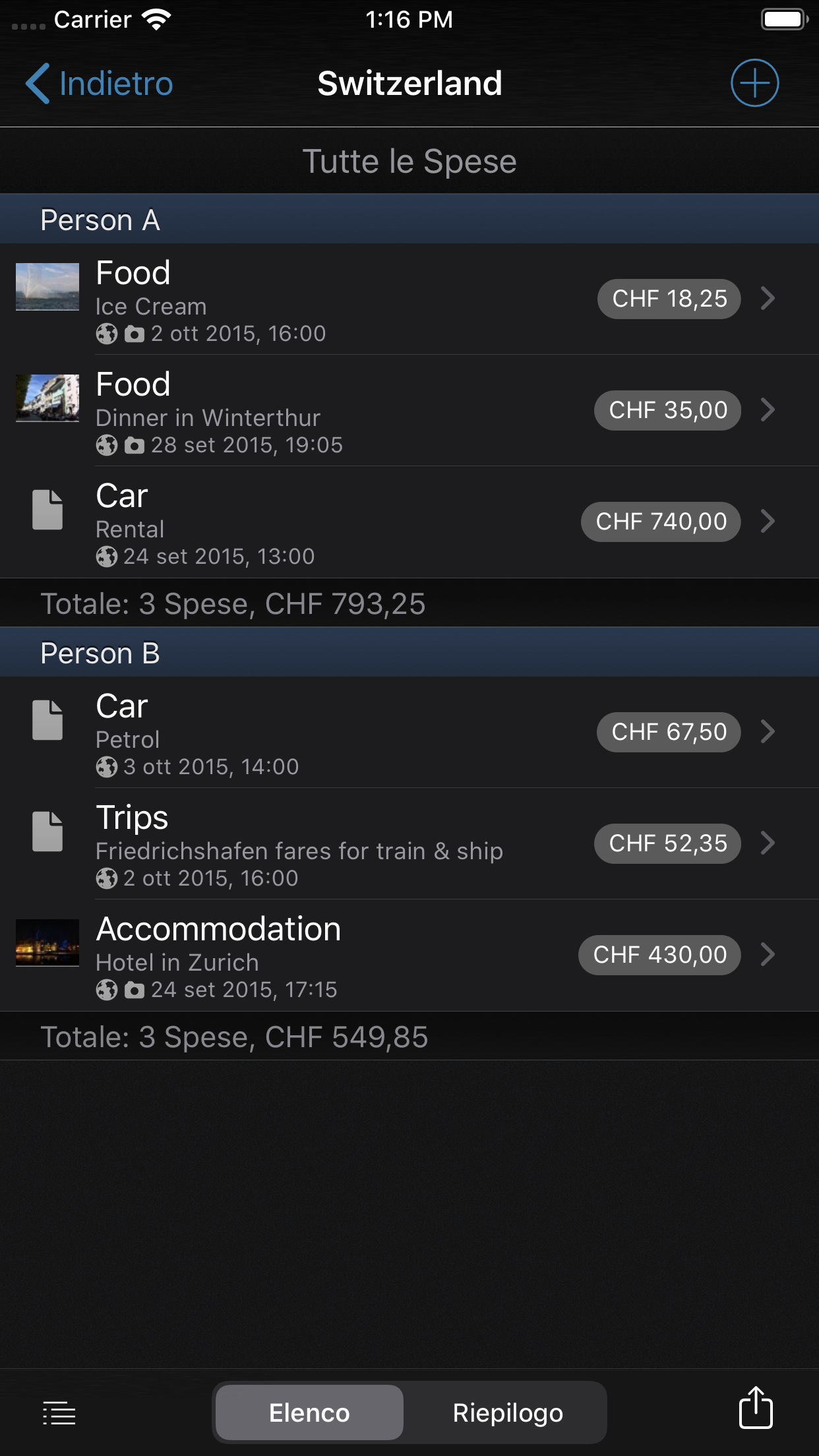Switch to the Riepilogo view

[x=508, y=1412]
